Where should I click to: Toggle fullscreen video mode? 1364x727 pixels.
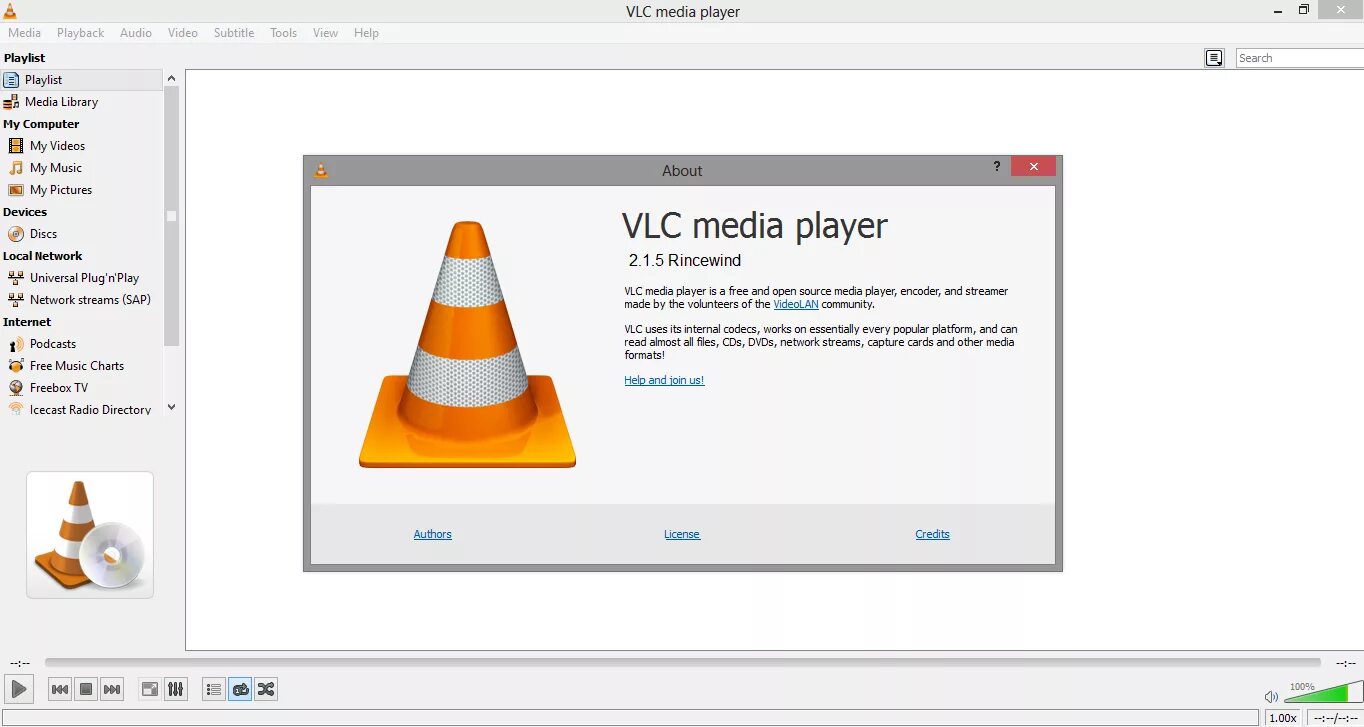point(149,689)
